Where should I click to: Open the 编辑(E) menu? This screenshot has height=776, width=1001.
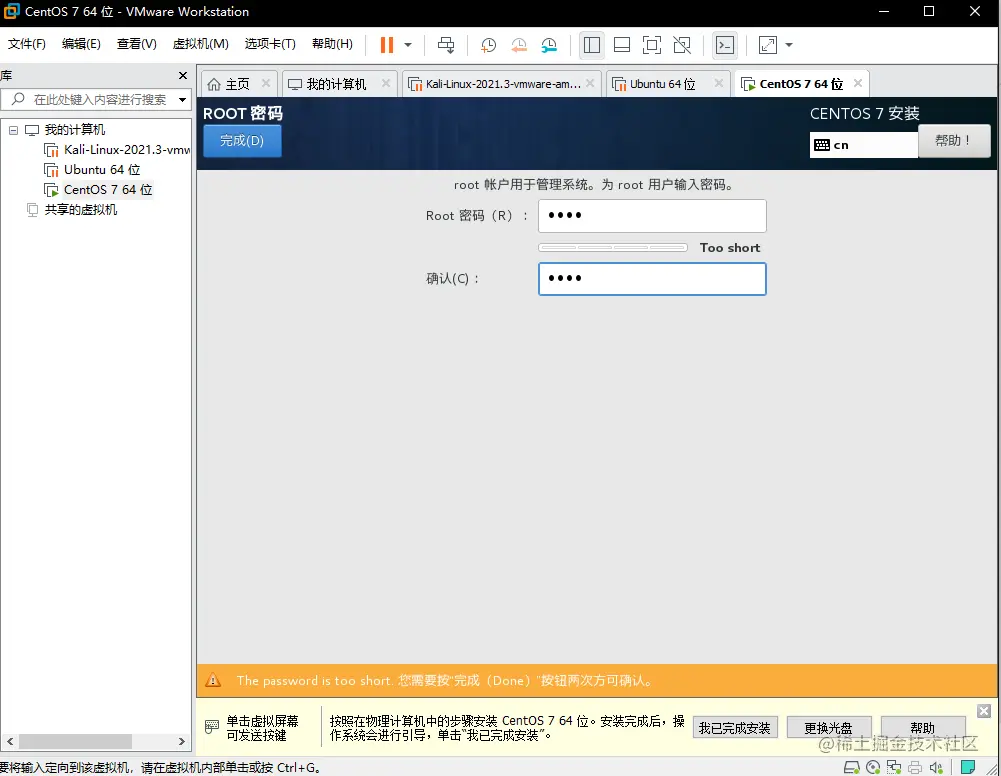(x=81, y=44)
